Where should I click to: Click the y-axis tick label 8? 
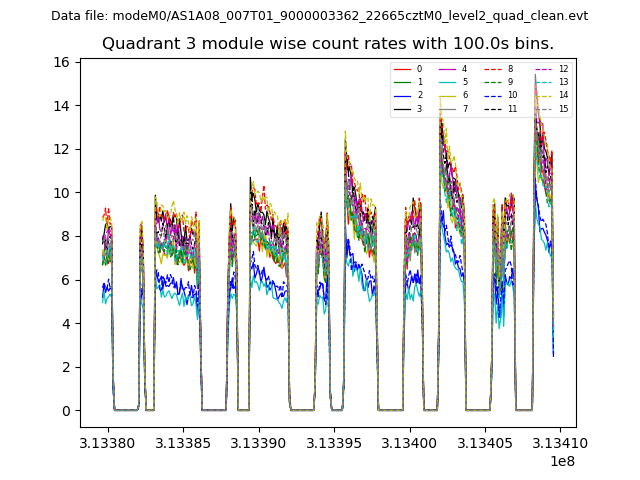(x=64, y=237)
